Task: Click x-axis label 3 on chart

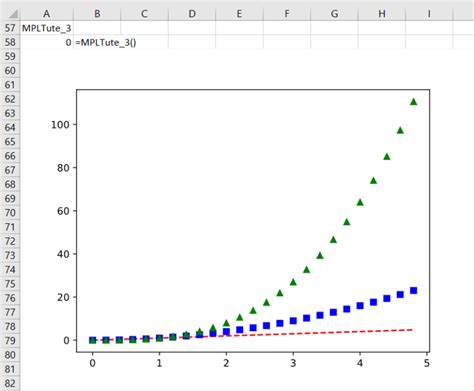Action: pyautogui.click(x=293, y=363)
